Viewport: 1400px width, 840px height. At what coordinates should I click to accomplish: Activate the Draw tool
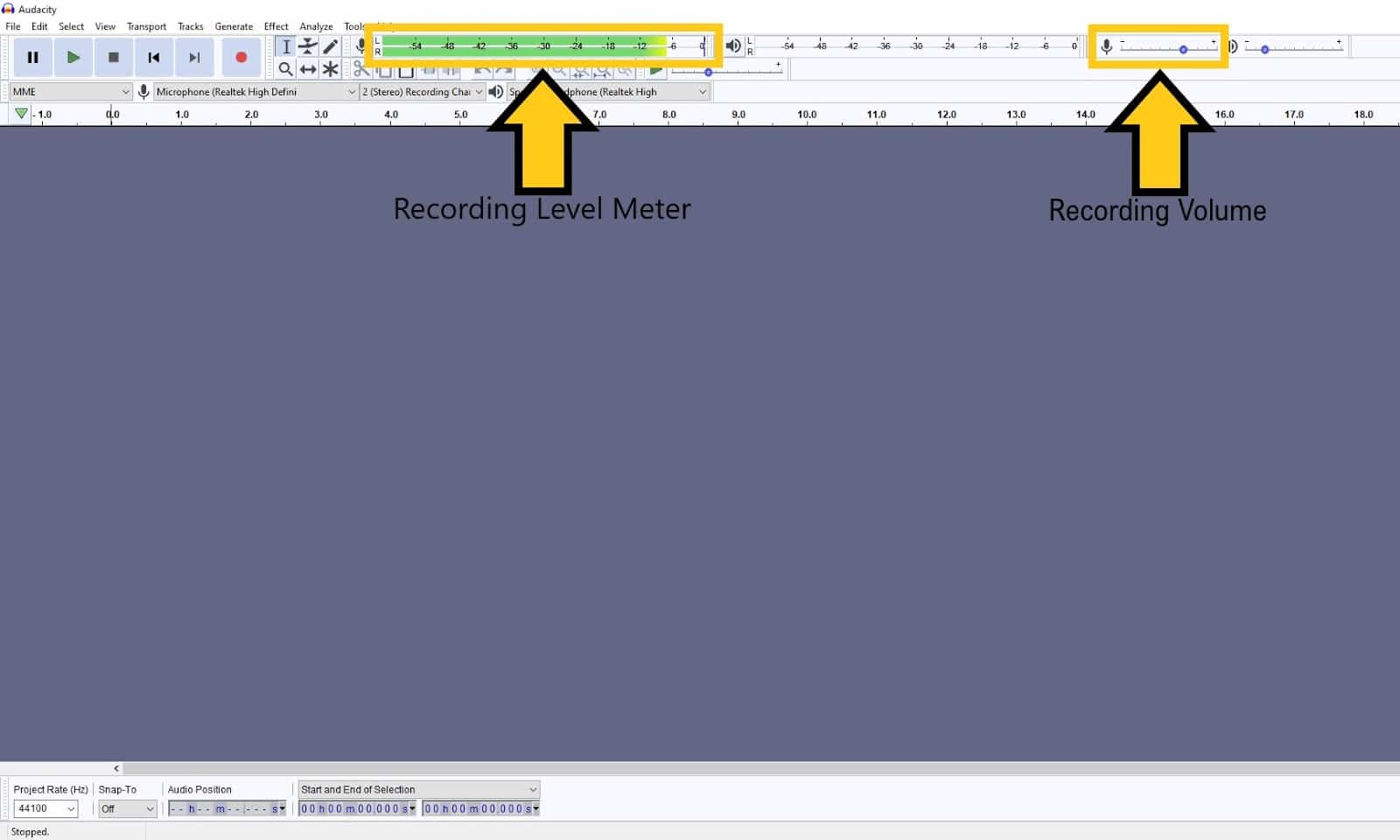pyautogui.click(x=331, y=46)
